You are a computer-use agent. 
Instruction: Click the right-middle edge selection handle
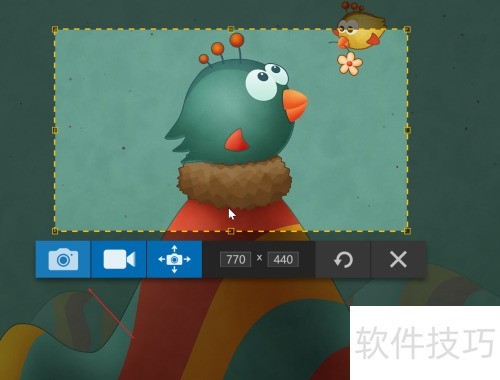[407, 130]
